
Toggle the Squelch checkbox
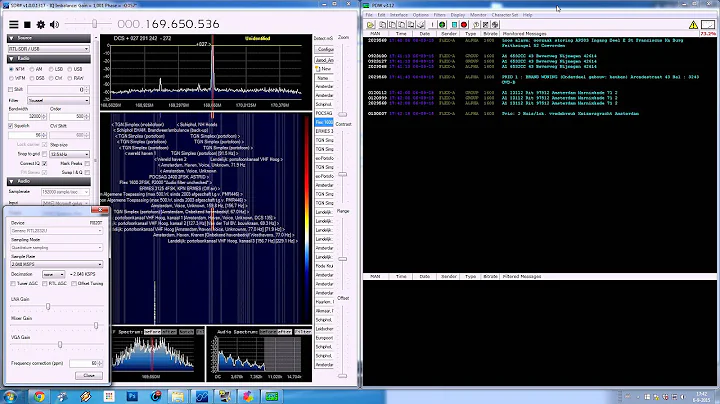point(11,126)
